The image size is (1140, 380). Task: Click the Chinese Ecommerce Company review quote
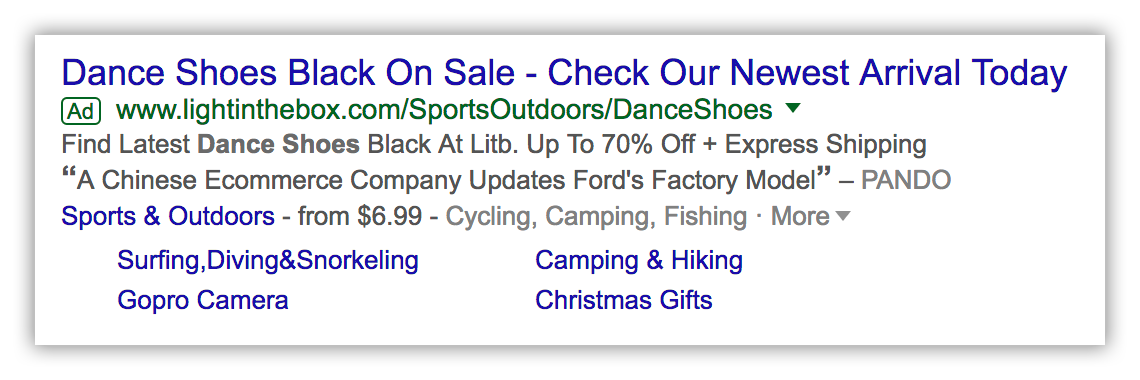(446, 180)
